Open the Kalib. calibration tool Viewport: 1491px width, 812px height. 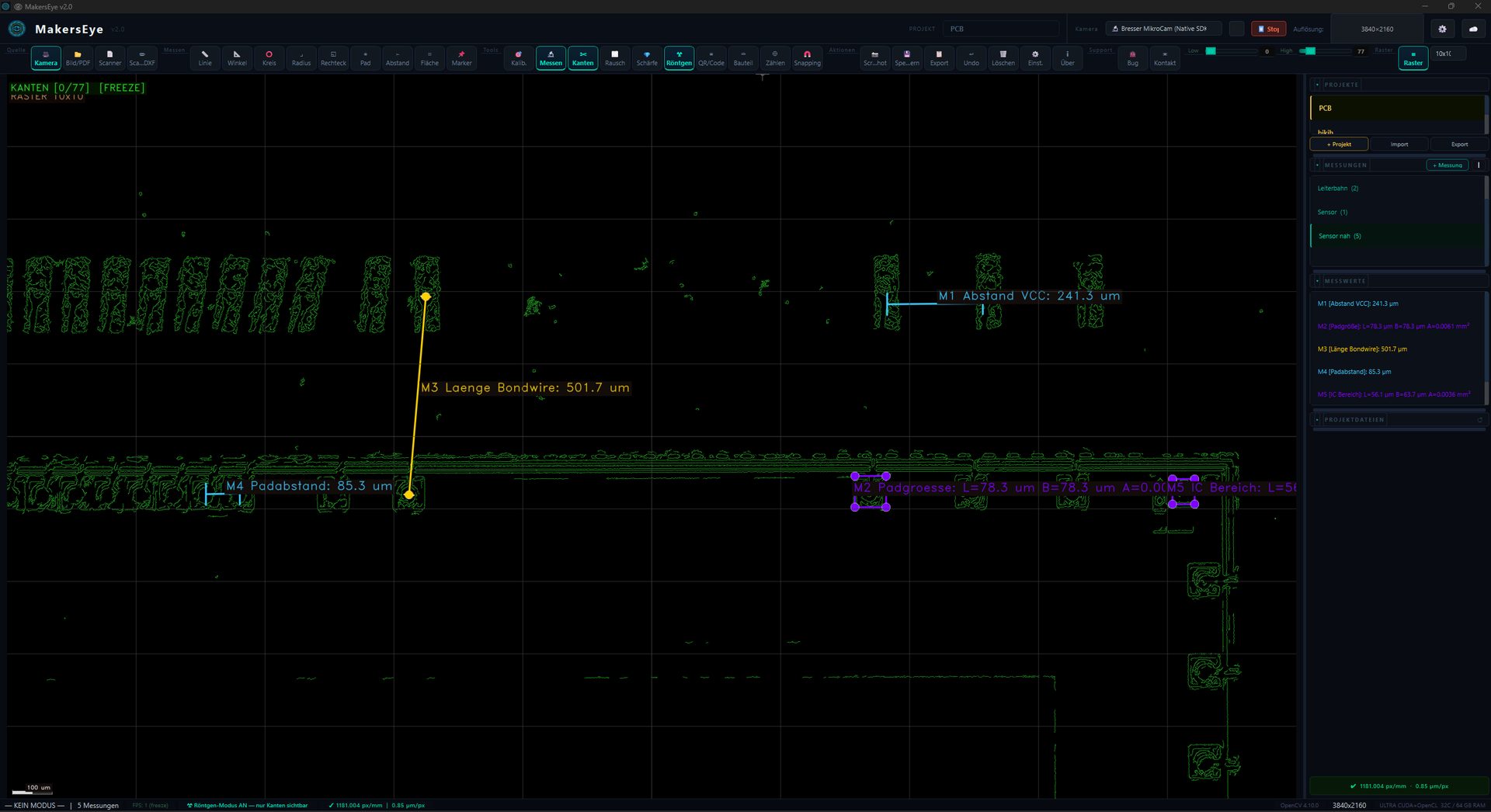point(519,58)
